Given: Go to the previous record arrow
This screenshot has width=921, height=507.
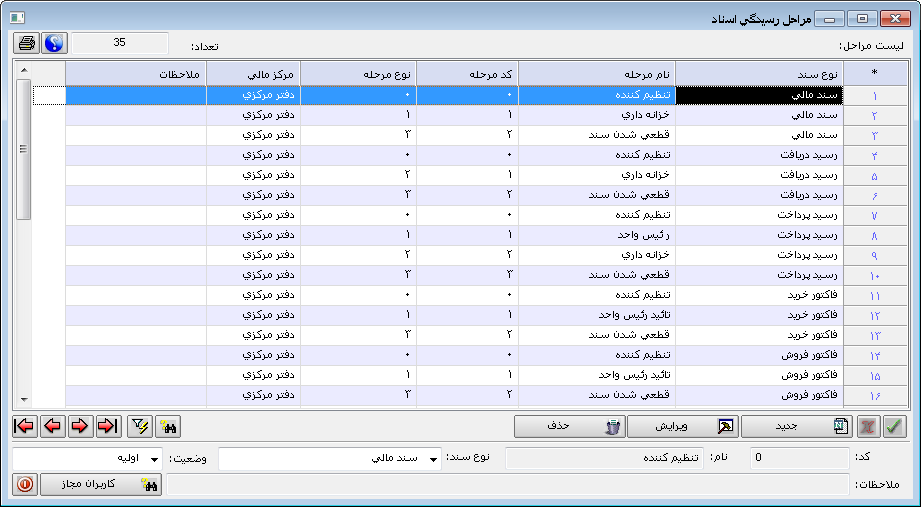Looking at the screenshot, I should (x=53, y=427).
